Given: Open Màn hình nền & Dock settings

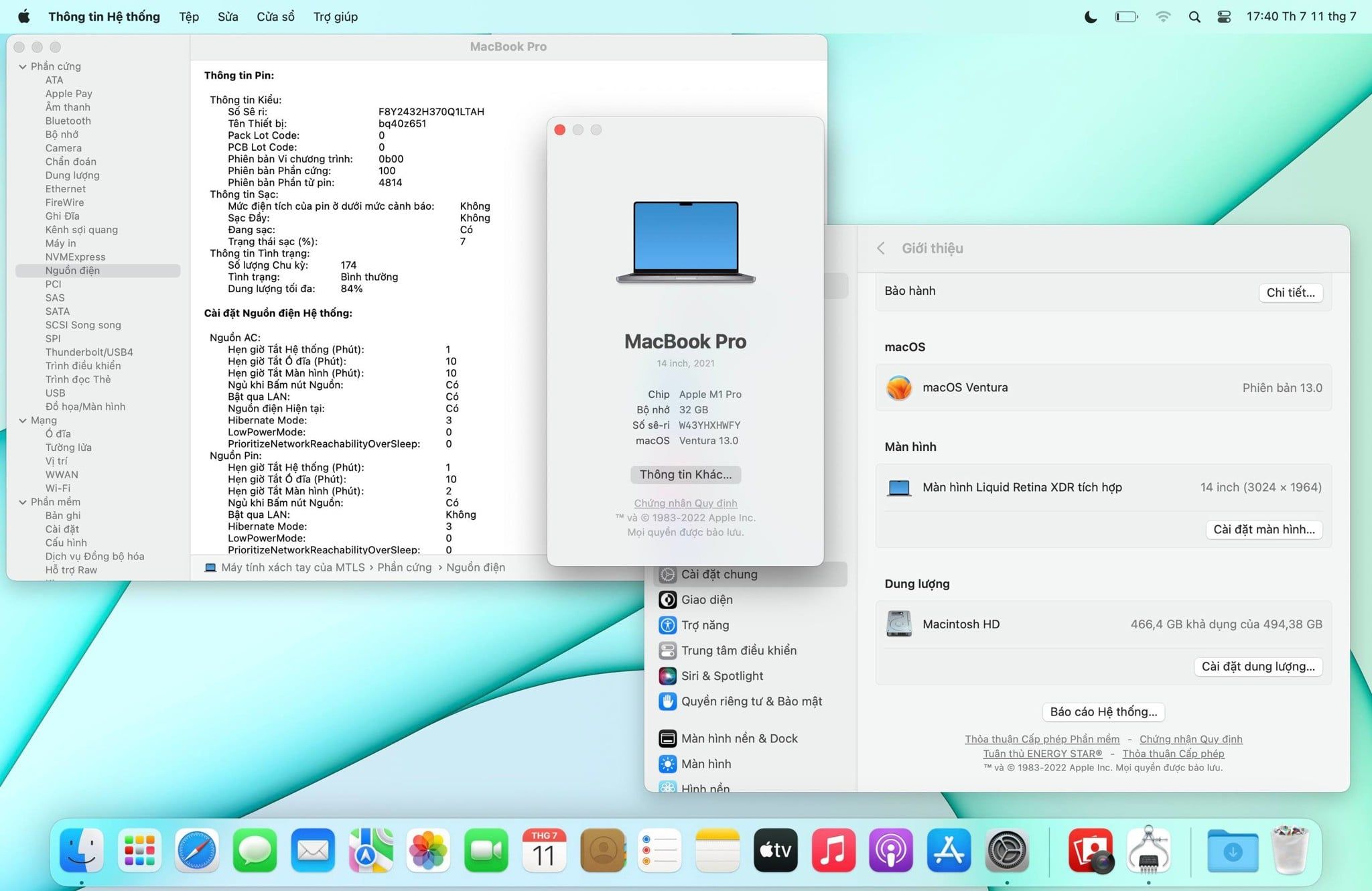Looking at the screenshot, I should [x=751, y=738].
